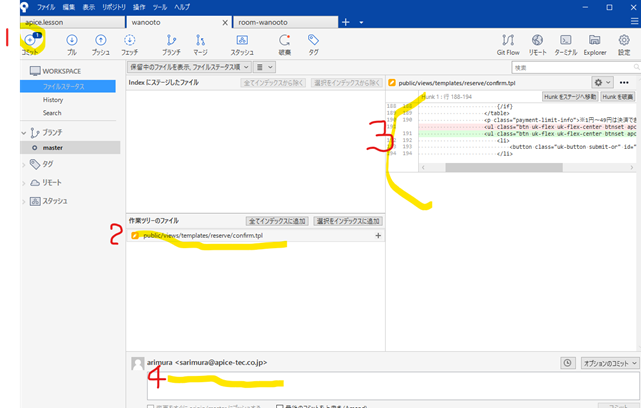Open the commit options (オプションのコミット) dropdown
Viewport: 641px width, 408px height.
(x=610, y=363)
